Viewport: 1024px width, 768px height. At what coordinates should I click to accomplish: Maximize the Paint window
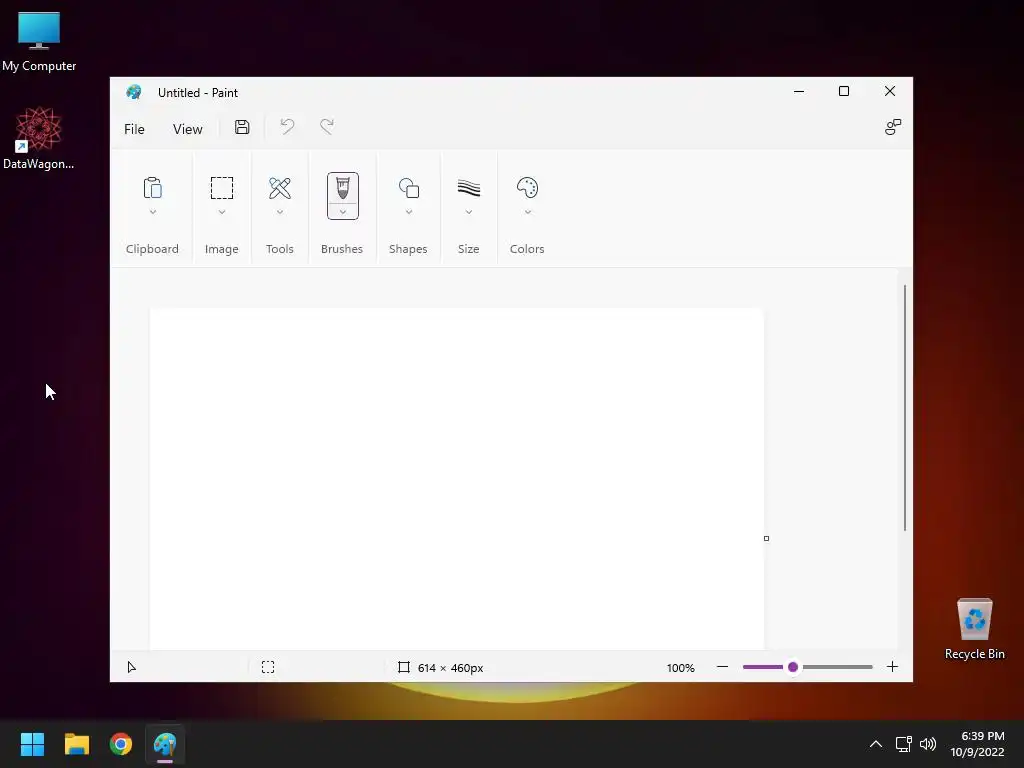tap(844, 91)
